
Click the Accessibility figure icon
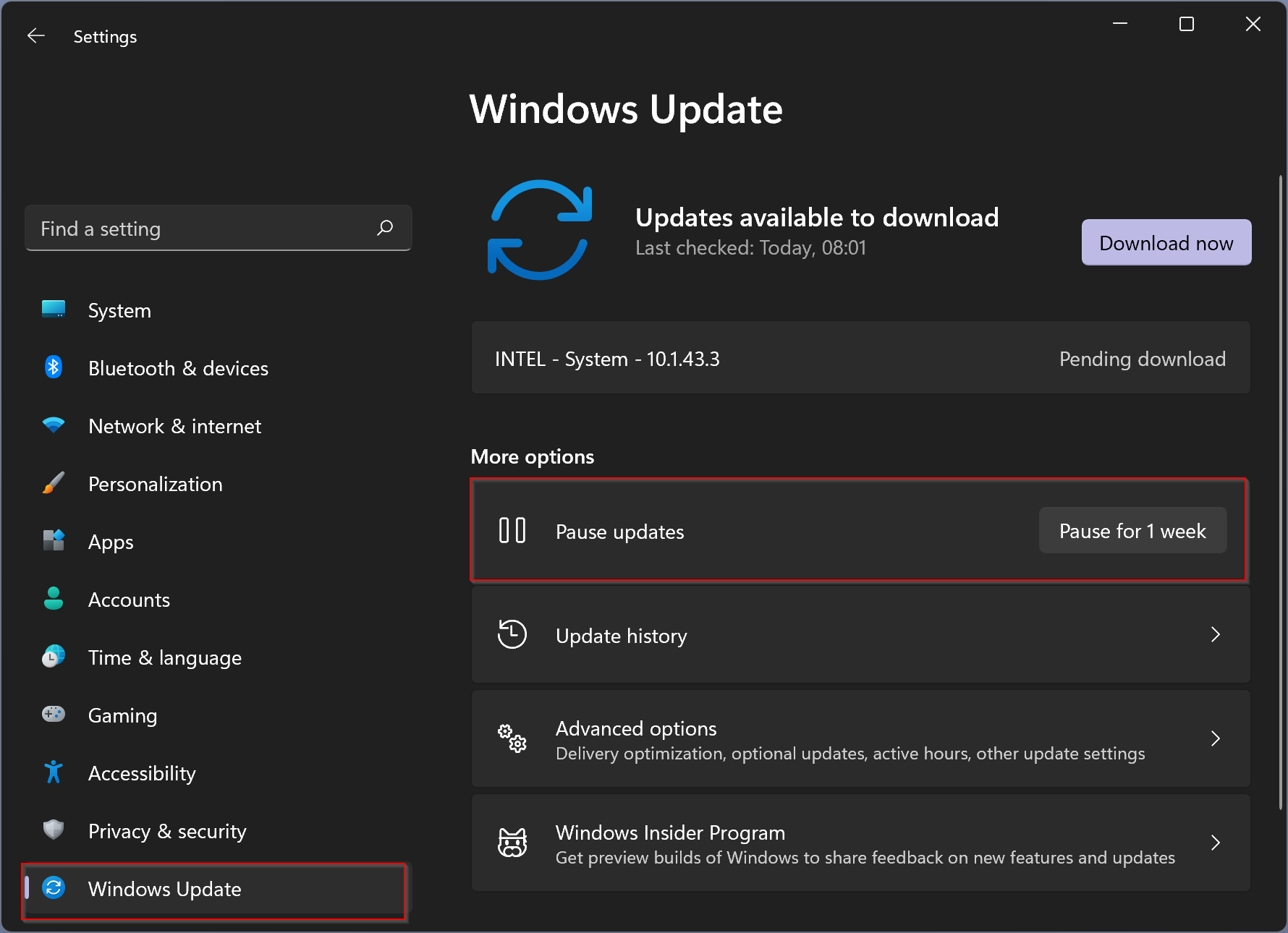click(x=54, y=772)
